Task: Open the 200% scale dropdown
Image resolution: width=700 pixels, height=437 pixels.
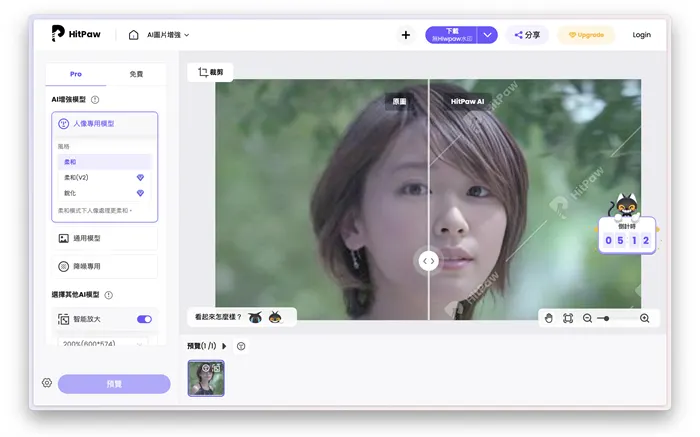Action: tap(103, 342)
